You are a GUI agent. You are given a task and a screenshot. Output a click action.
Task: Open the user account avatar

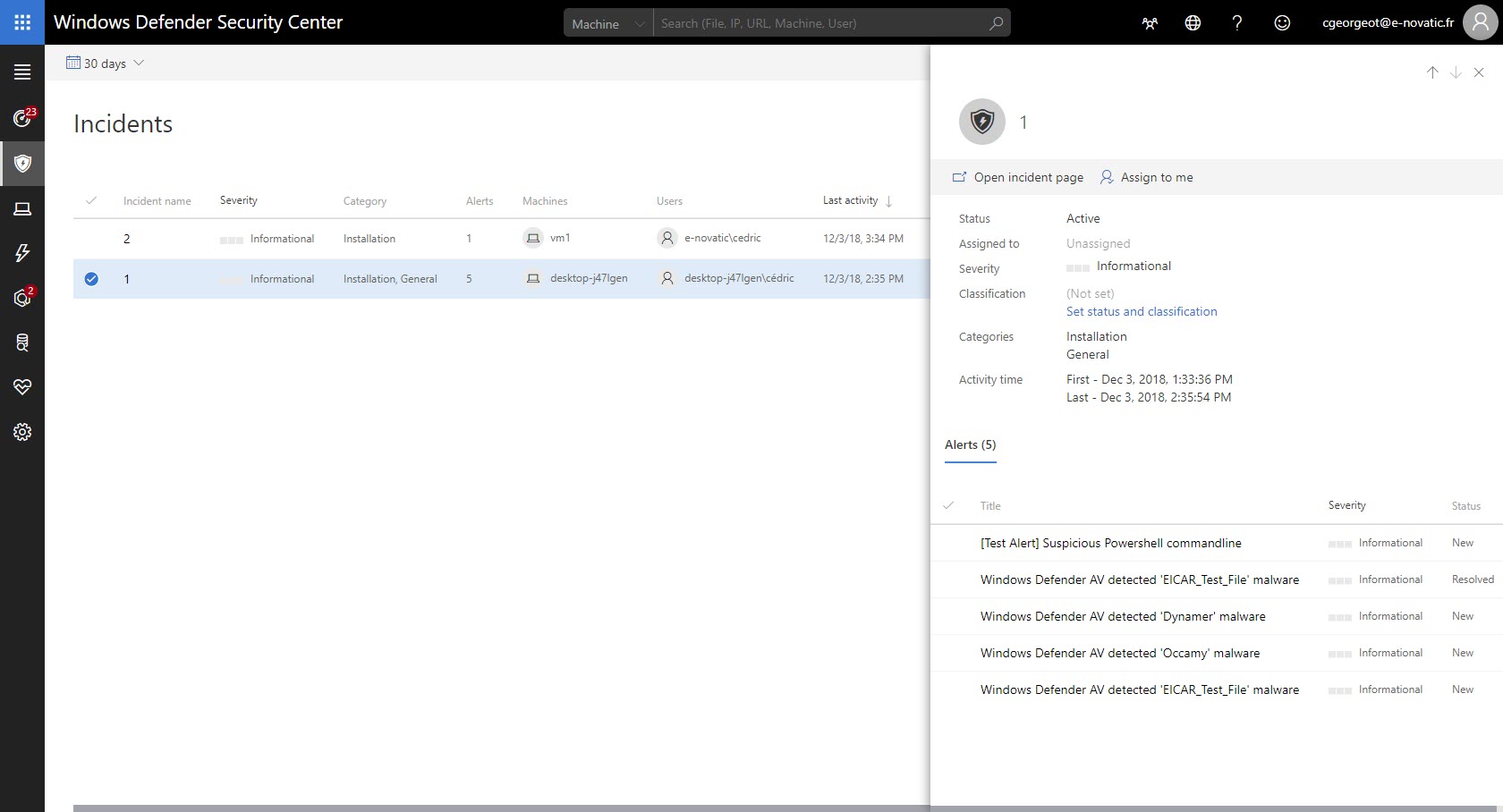[1481, 22]
